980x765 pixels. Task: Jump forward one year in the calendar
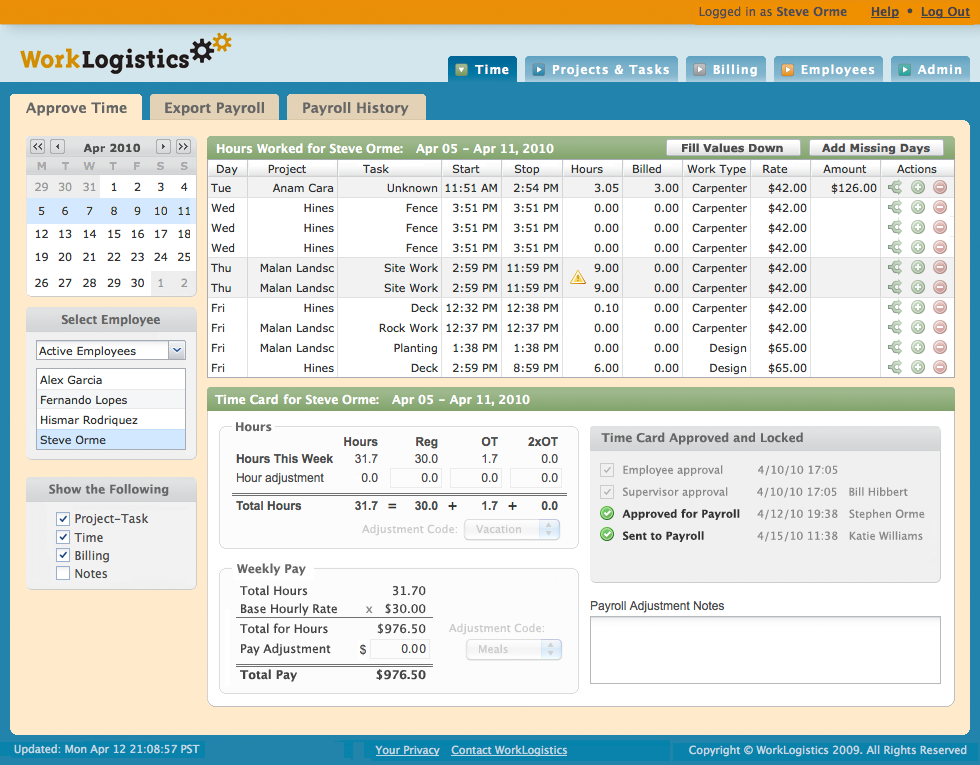(182, 146)
